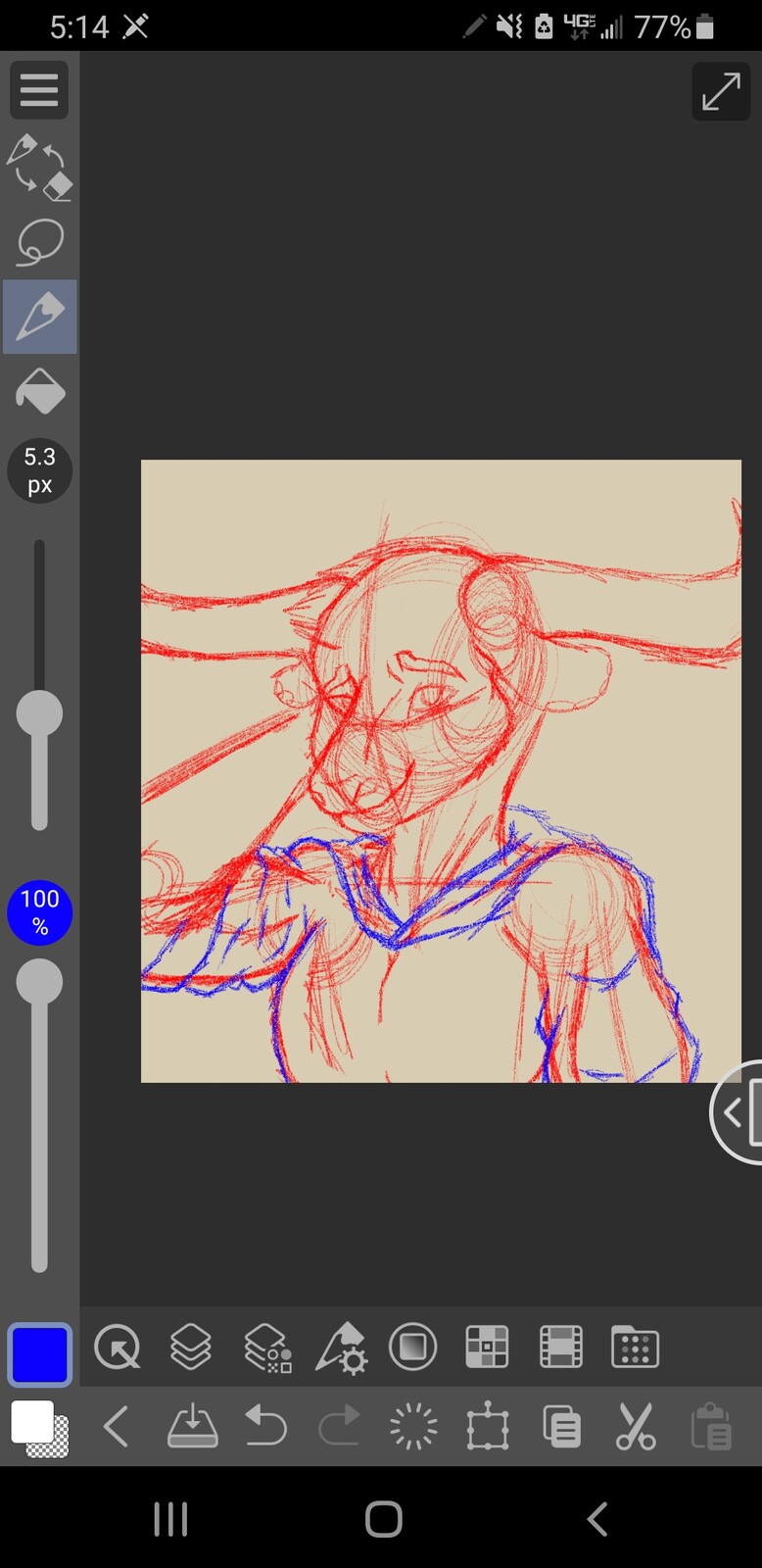Viewport: 762px width, 1568px height.
Task: Open the blue main color swatch
Action: click(x=40, y=1355)
